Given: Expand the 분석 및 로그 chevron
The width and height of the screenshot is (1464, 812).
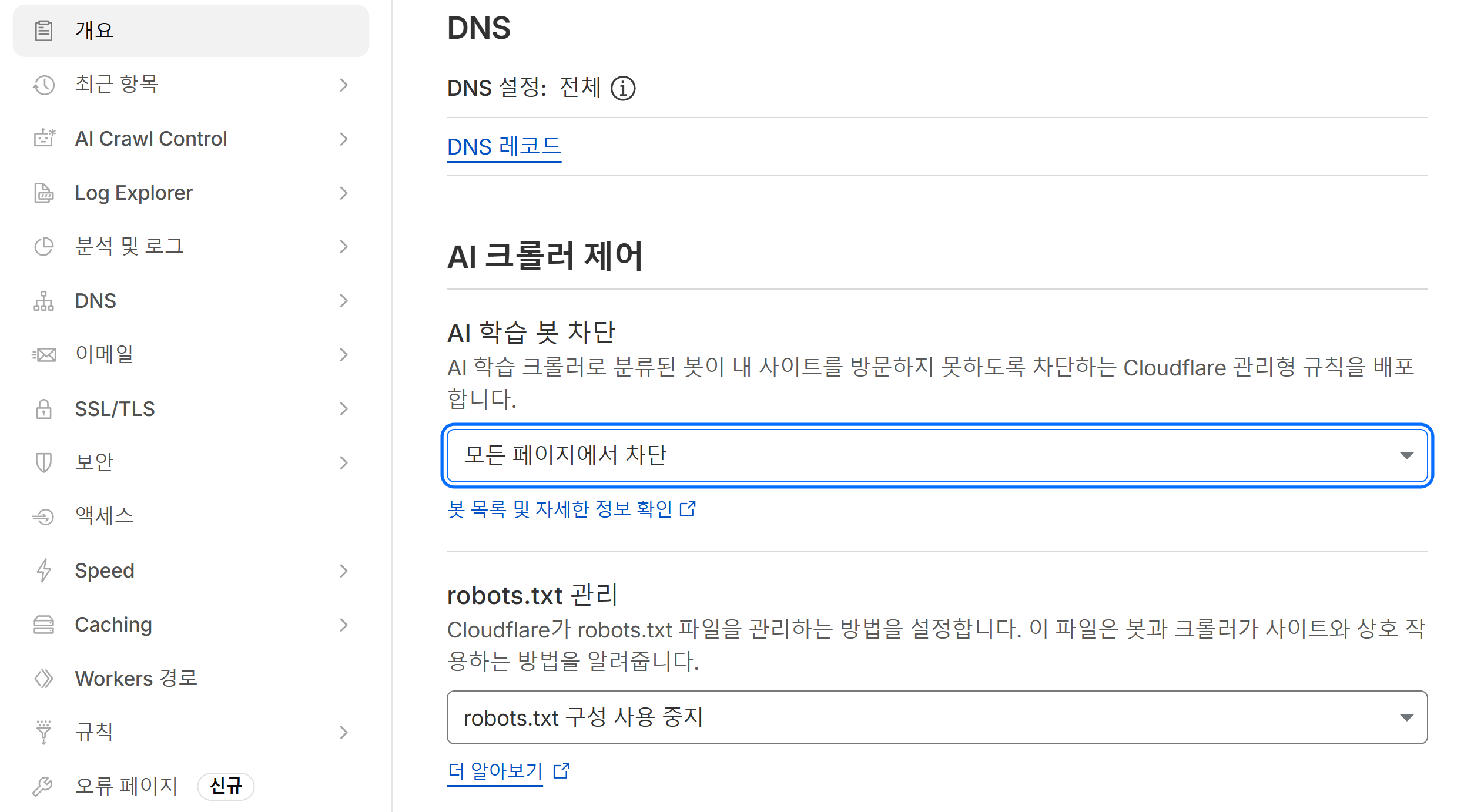Looking at the screenshot, I should tap(344, 247).
